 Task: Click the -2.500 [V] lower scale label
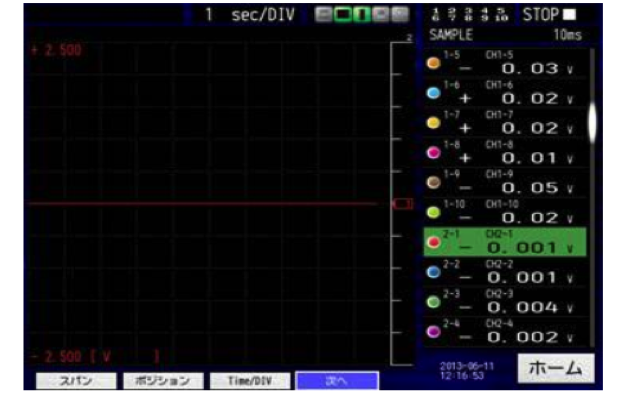[x=95, y=357]
